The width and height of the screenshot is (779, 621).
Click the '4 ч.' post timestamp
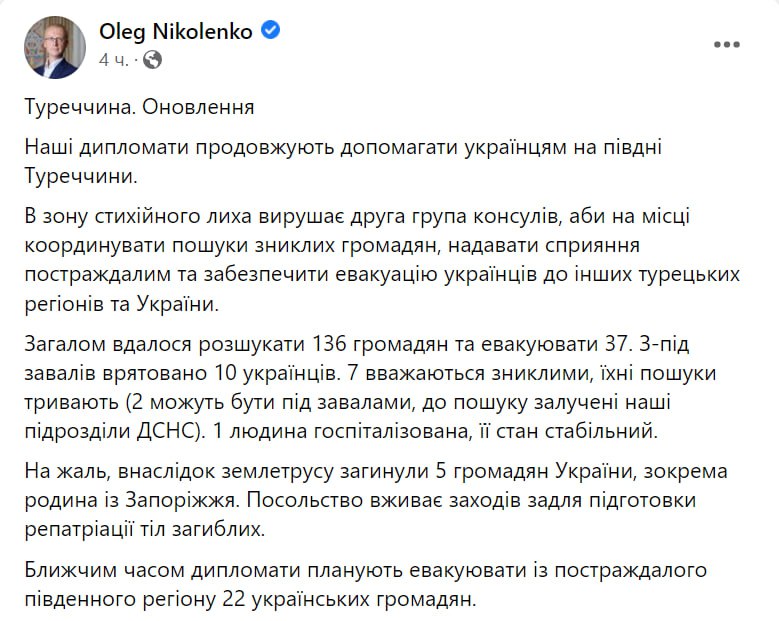click(115, 59)
